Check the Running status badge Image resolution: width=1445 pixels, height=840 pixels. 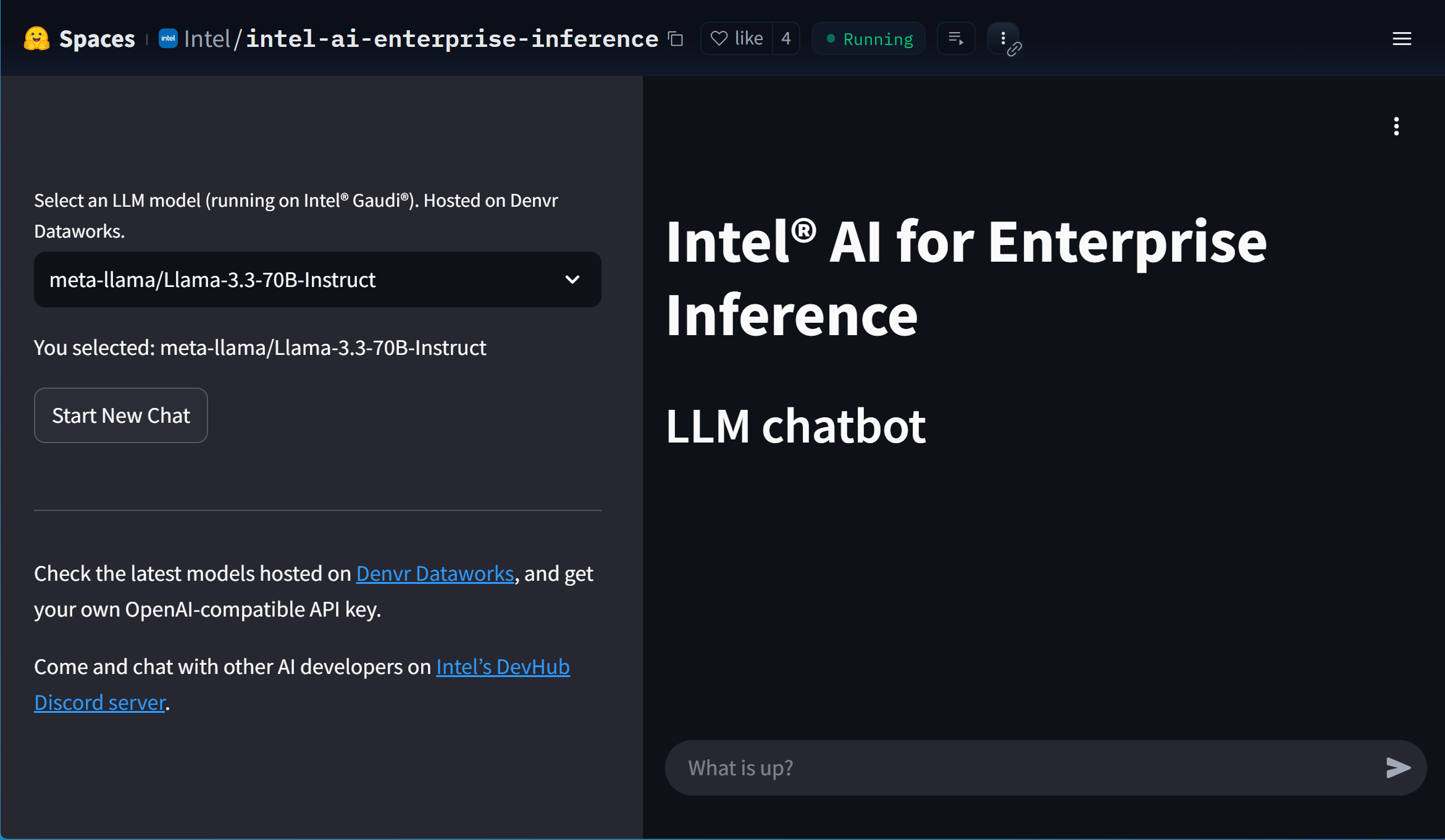(868, 38)
